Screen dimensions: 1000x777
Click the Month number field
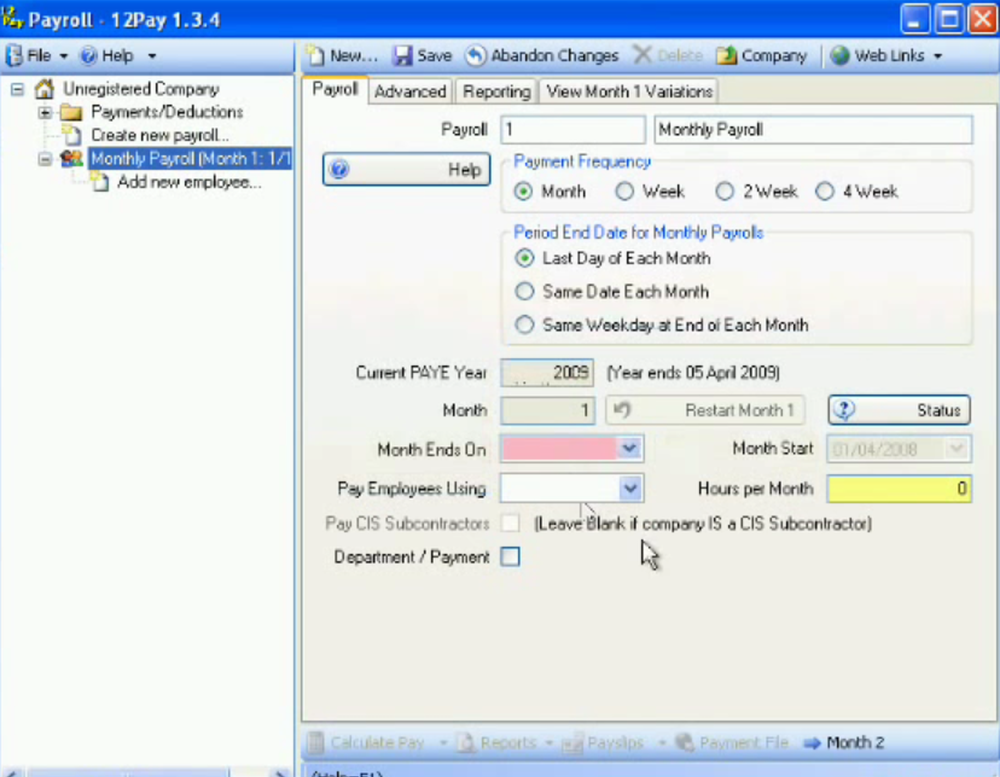pyautogui.click(x=547, y=410)
